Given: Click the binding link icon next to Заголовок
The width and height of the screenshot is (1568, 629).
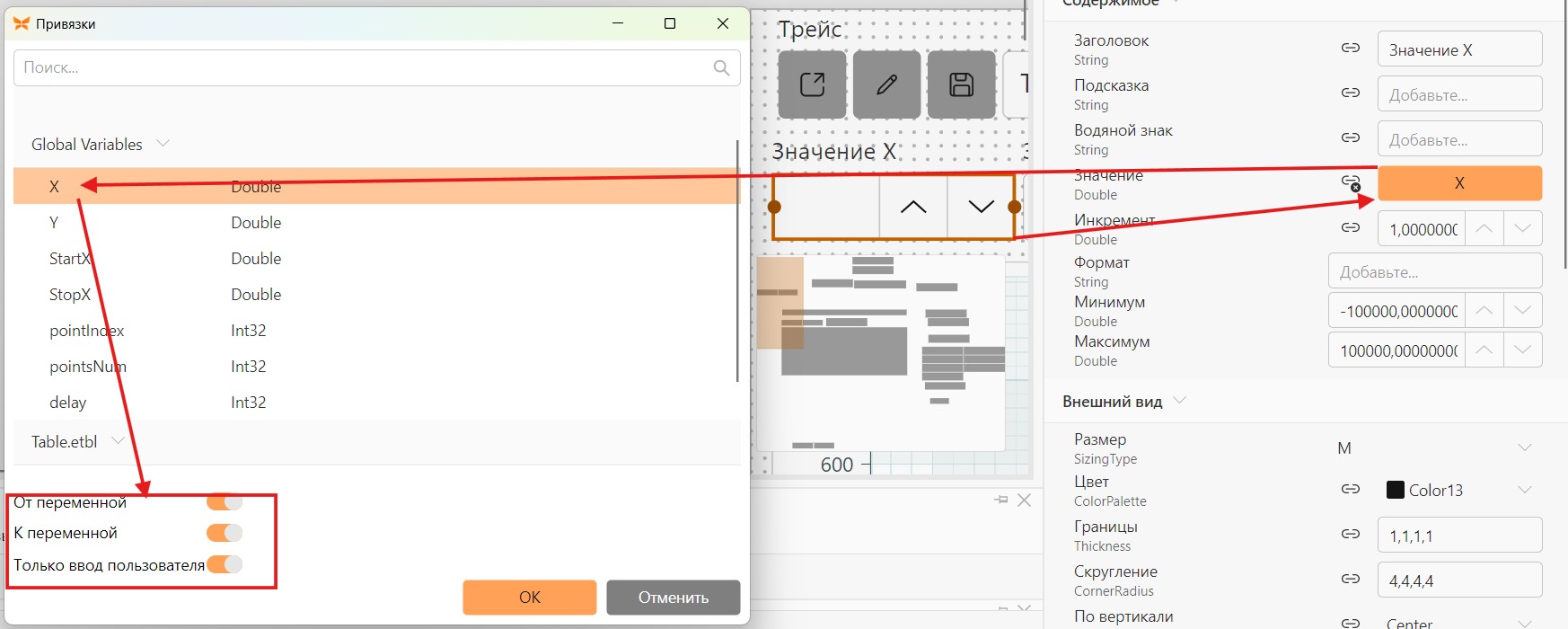Looking at the screenshot, I should coord(1350,48).
